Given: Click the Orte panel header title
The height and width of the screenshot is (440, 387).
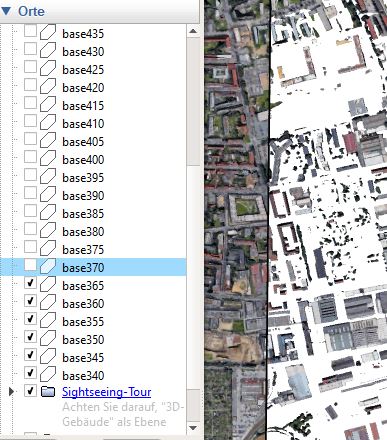Looking at the screenshot, I should (31, 11).
